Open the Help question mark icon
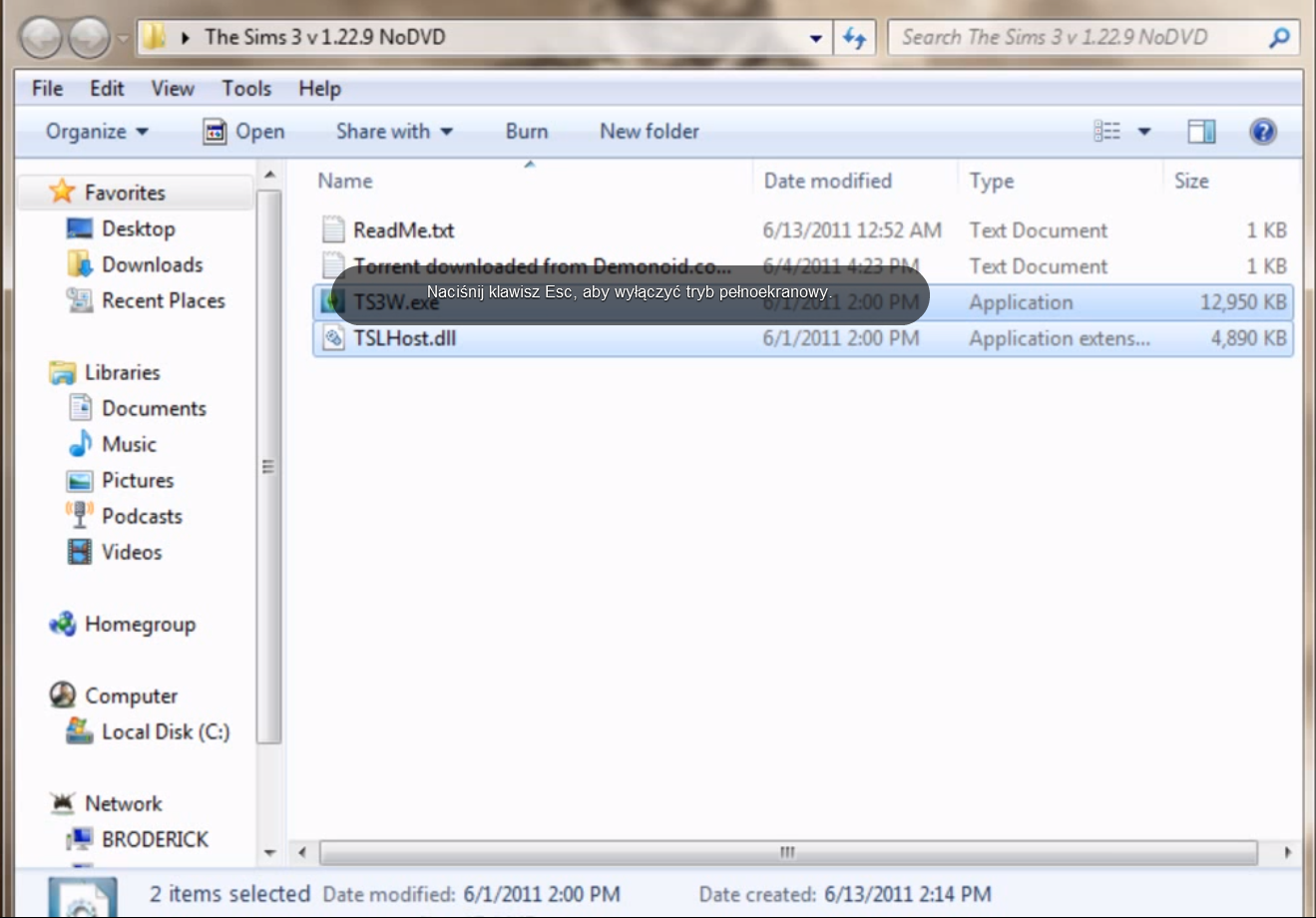Image resolution: width=1316 pixels, height=918 pixels. click(x=1263, y=132)
